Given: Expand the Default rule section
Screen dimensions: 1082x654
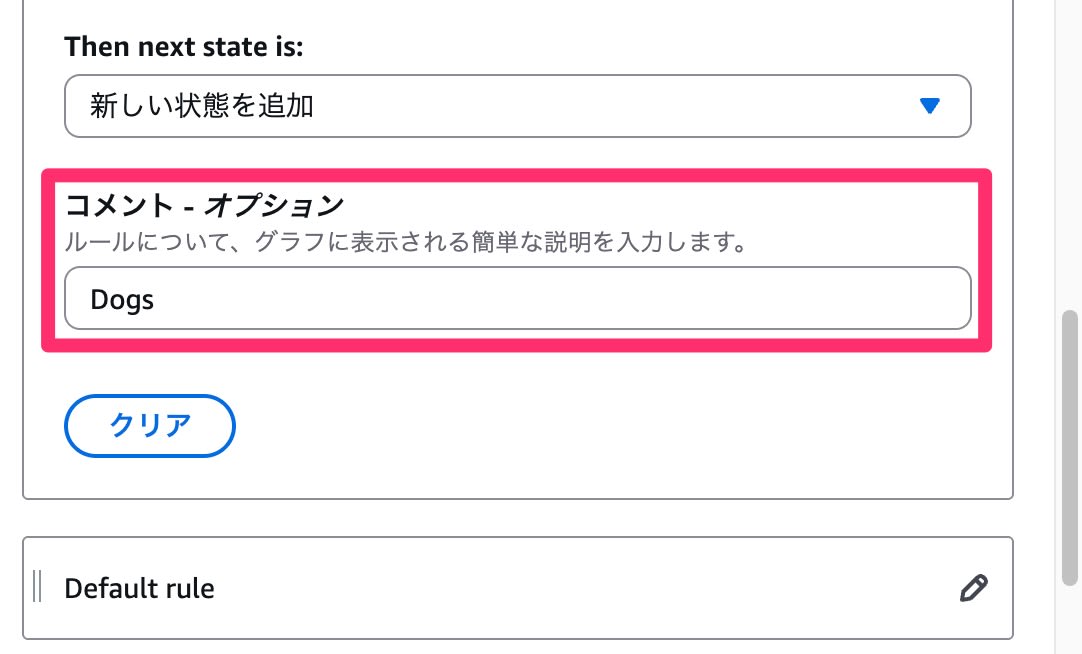Looking at the screenshot, I should 517,588.
